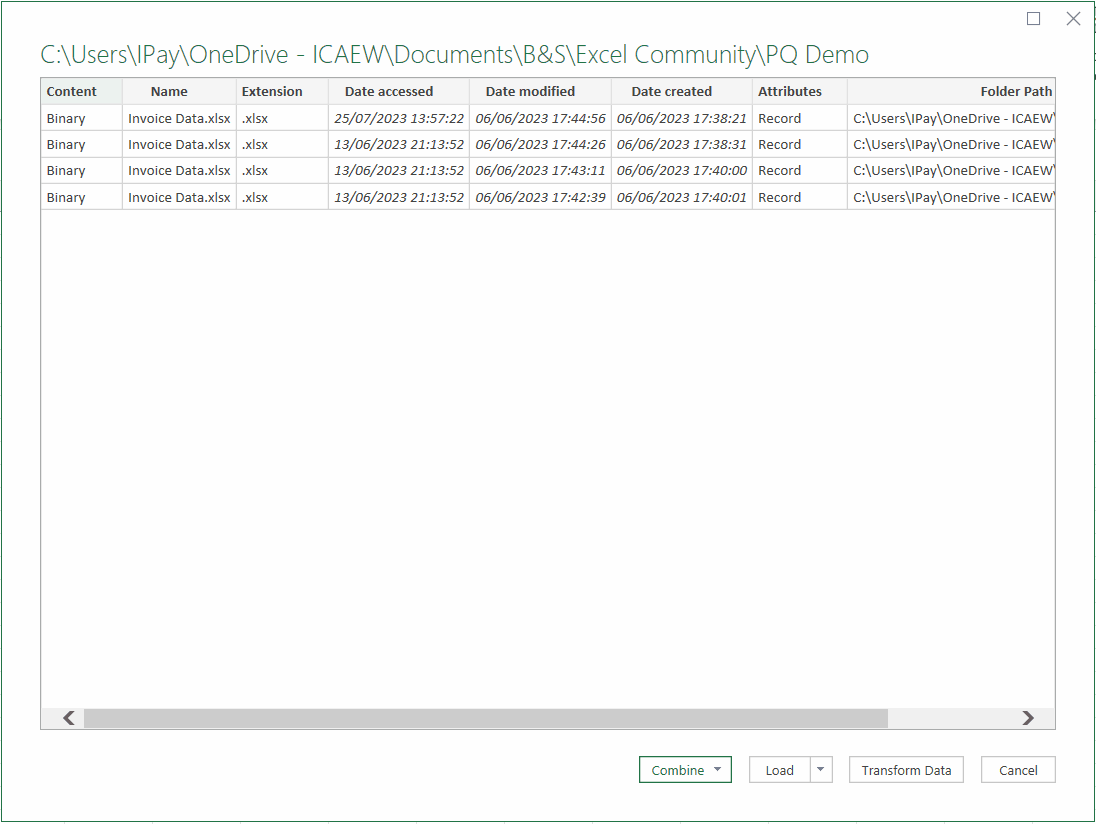This screenshot has height=824, width=1096.
Task: Select the first Invoice Data.xlsx row
Action: [178, 118]
